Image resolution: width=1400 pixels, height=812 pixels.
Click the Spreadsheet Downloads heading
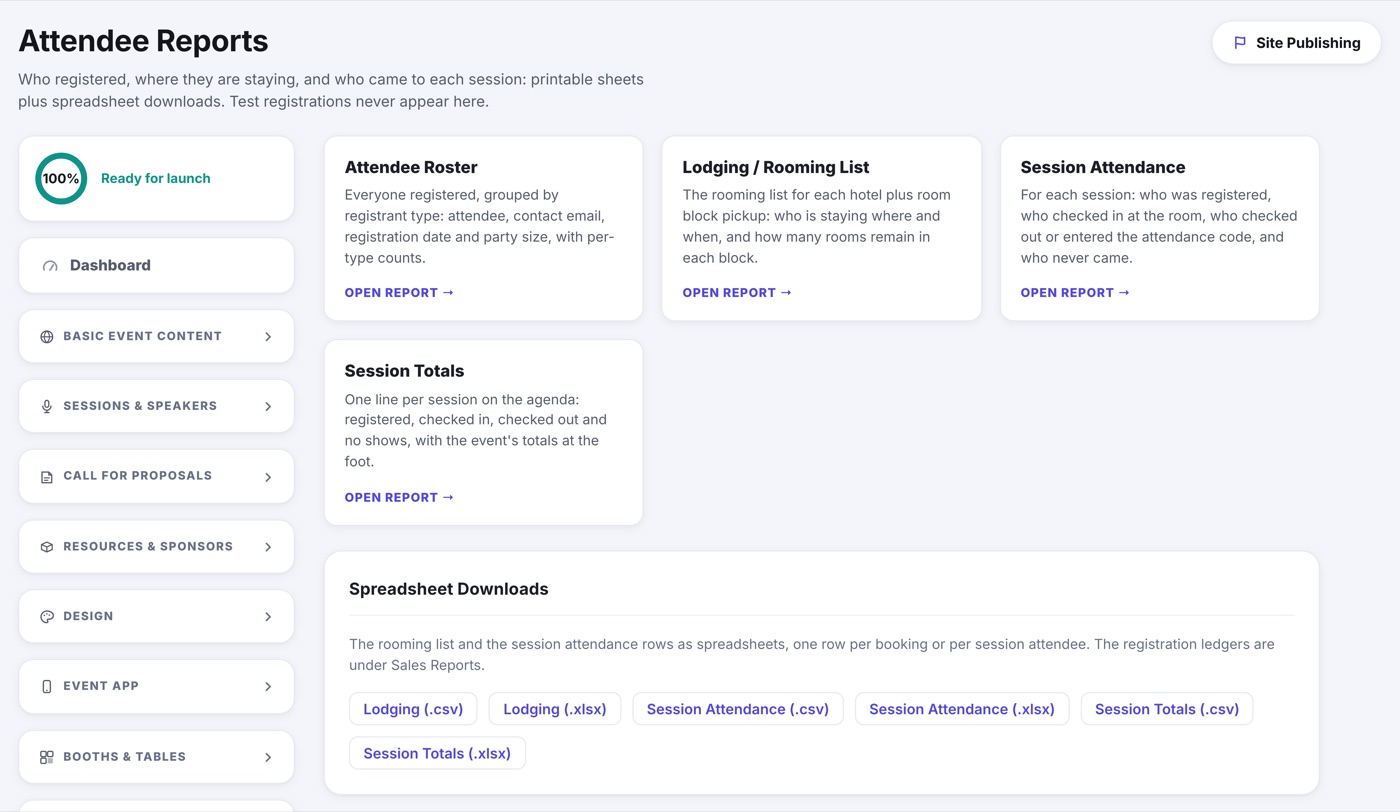pyautogui.click(x=449, y=589)
